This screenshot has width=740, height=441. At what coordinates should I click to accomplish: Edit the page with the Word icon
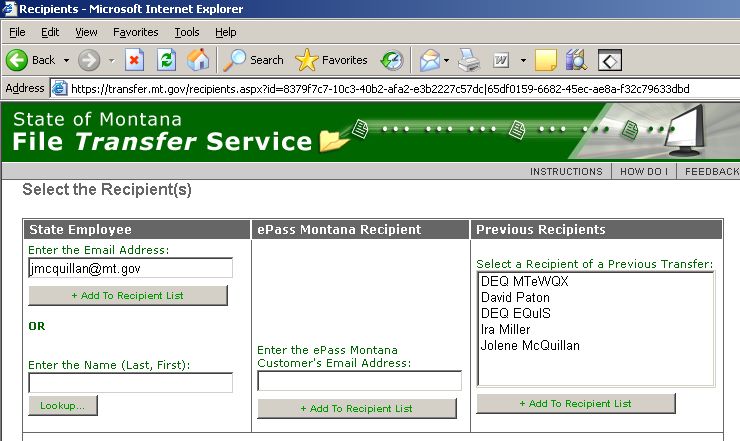pyautogui.click(x=501, y=60)
